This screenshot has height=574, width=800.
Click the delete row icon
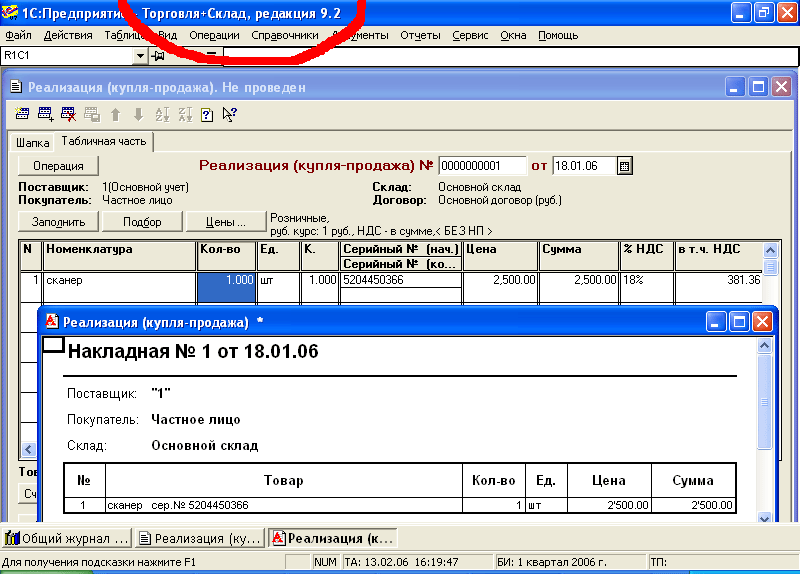point(68,115)
